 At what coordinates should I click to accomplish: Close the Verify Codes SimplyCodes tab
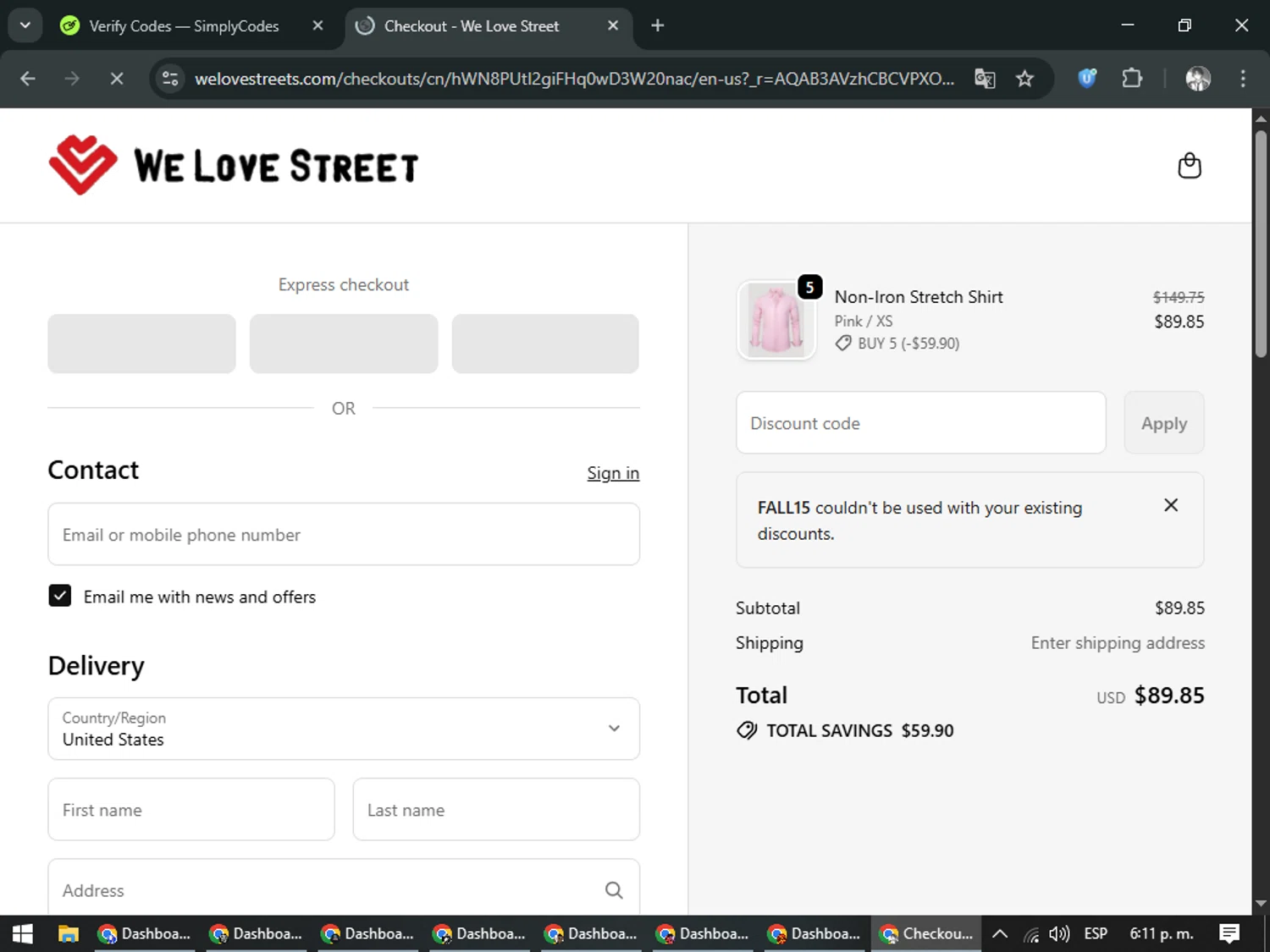(317, 25)
